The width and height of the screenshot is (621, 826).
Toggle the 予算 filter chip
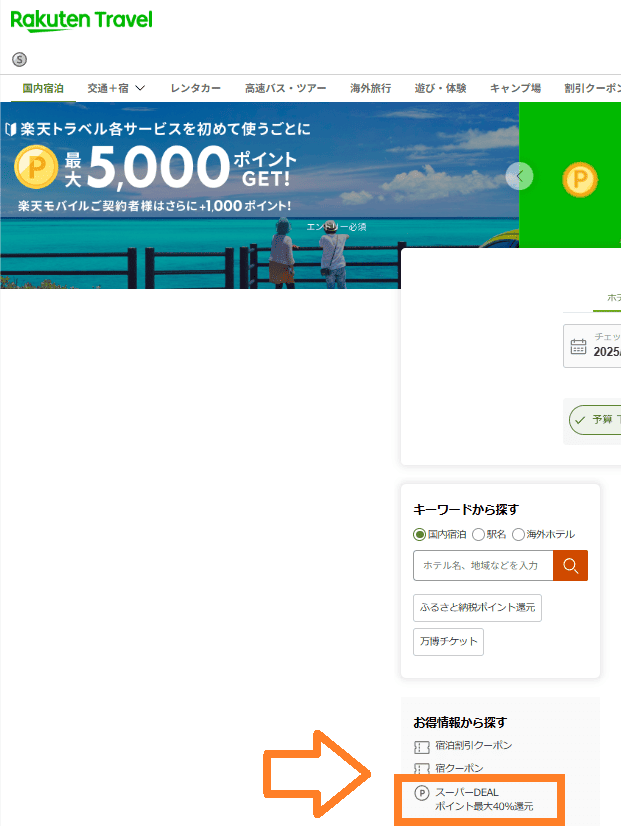click(595, 420)
